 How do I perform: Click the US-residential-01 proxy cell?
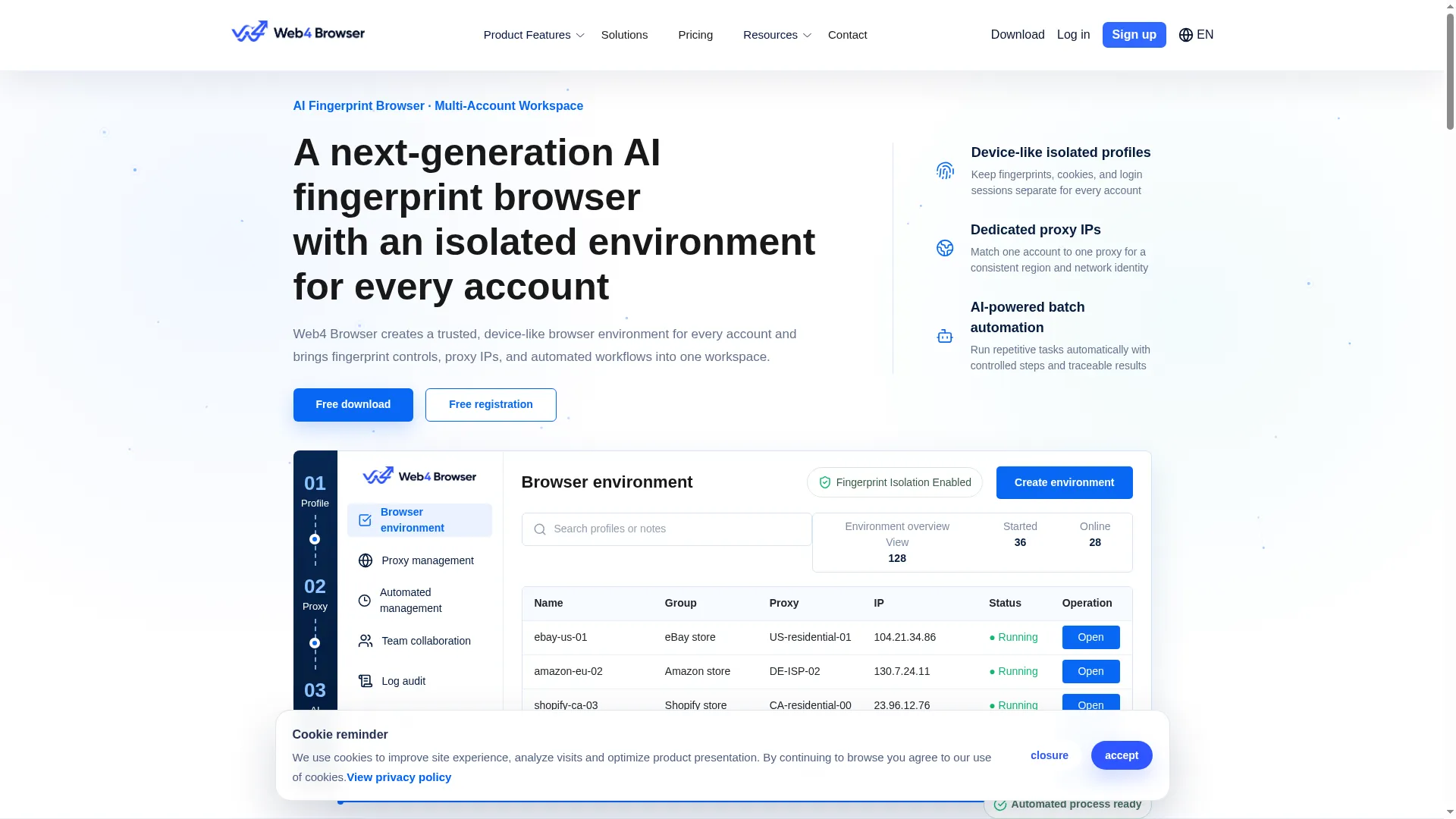coord(810,638)
